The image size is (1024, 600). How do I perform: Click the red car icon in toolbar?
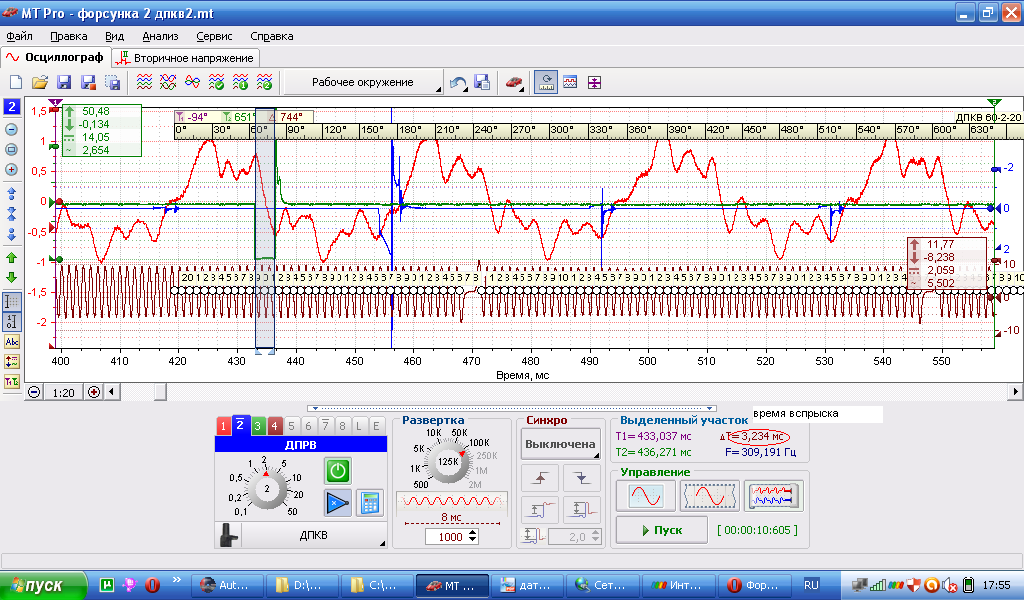click(x=514, y=82)
